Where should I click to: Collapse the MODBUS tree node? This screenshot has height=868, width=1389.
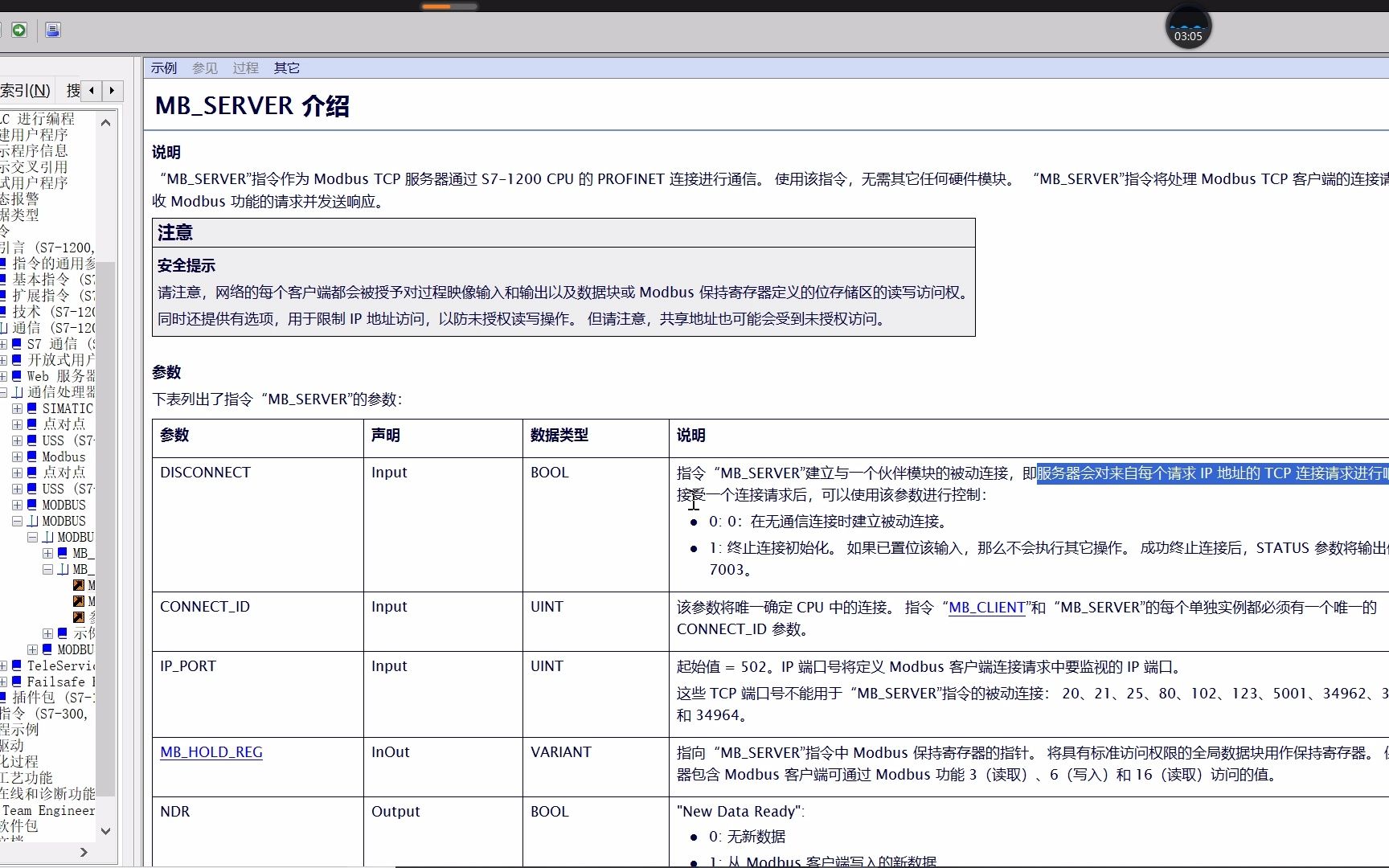coord(17,520)
